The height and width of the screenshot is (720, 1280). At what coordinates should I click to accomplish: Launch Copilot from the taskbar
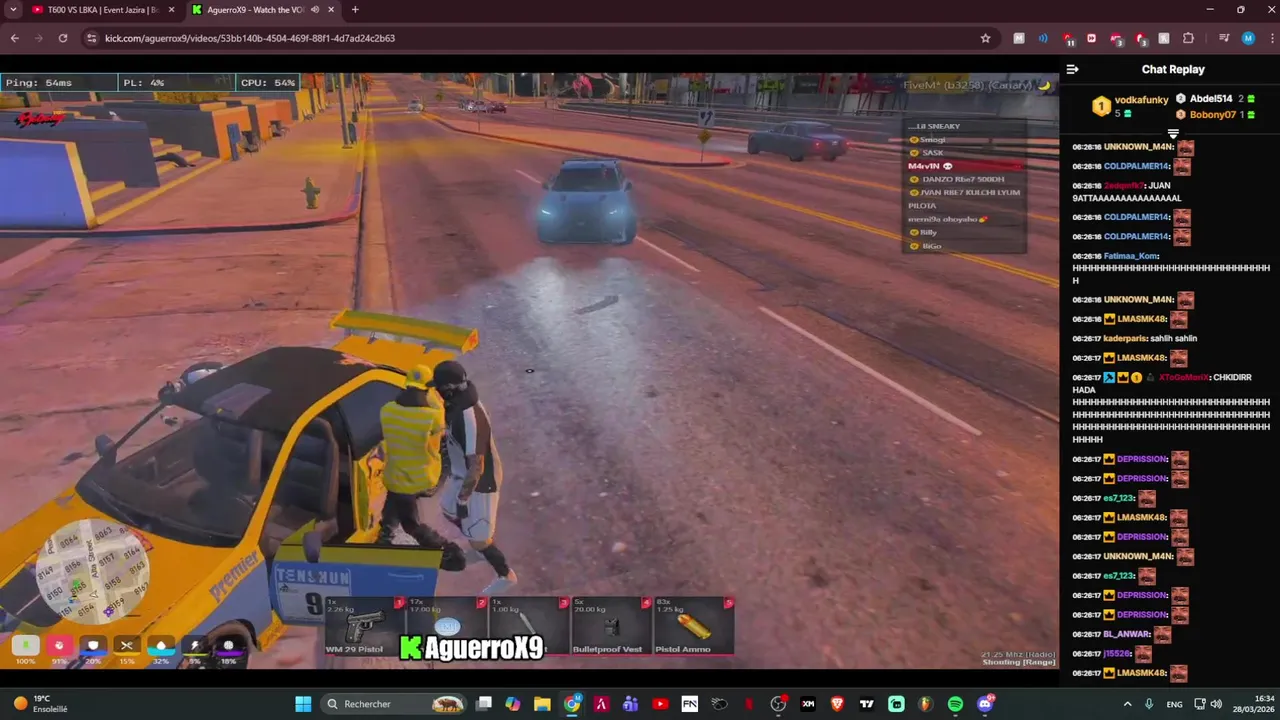[513, 704]
